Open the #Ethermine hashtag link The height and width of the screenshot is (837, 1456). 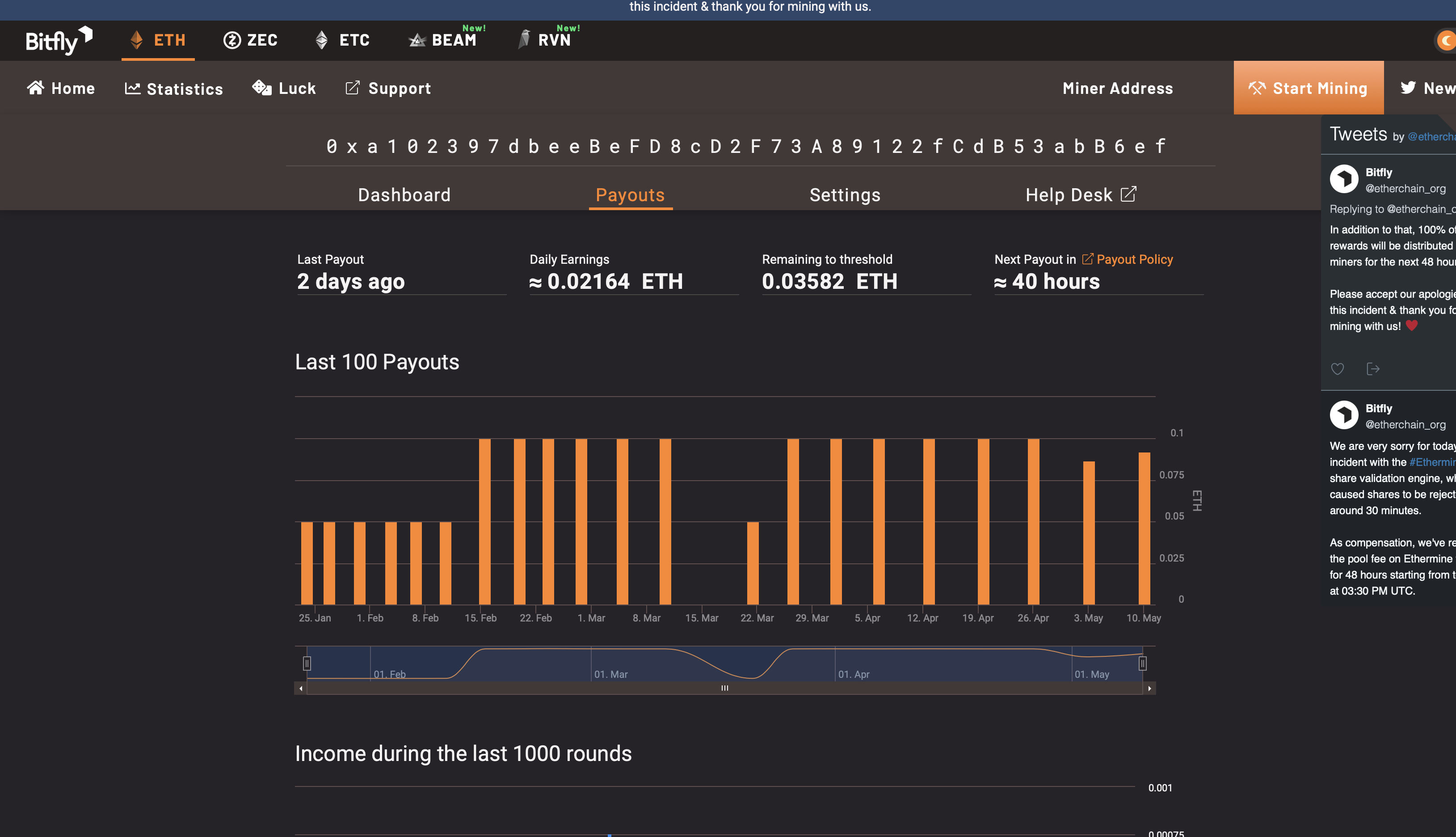click(x=1432, y=462)
